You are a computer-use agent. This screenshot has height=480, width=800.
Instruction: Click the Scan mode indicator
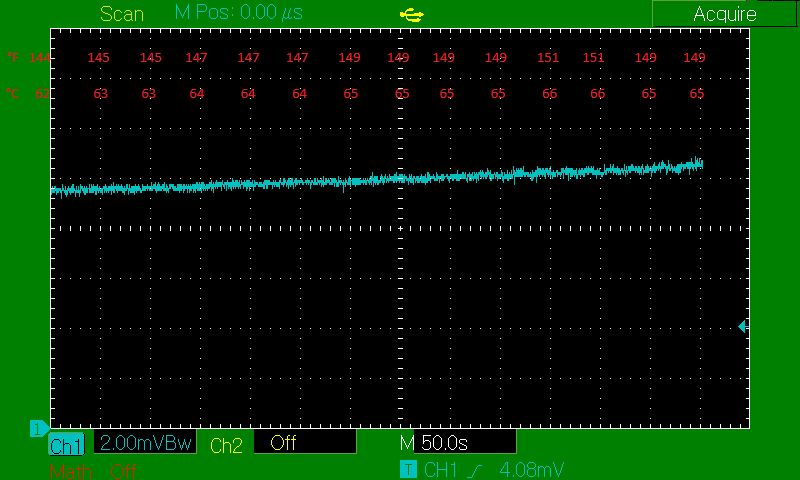pyautogui.click(x=122, y=14)
